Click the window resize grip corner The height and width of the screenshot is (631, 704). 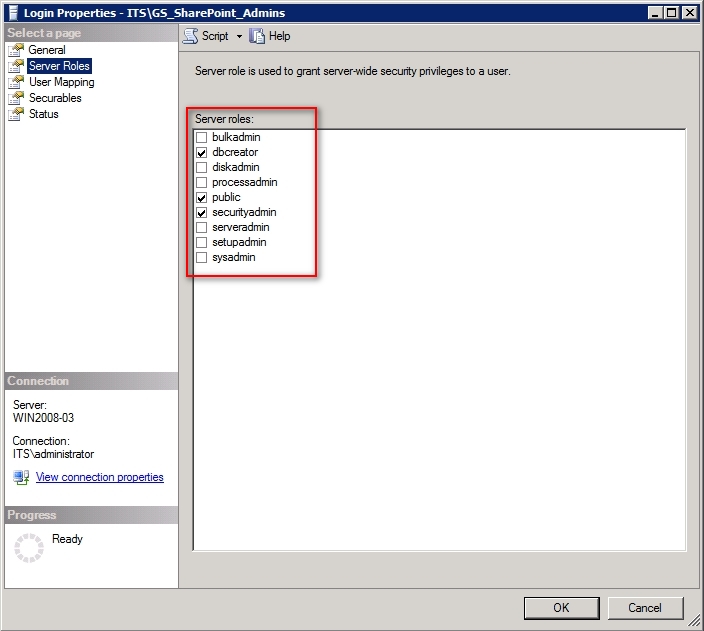point(694,621)
